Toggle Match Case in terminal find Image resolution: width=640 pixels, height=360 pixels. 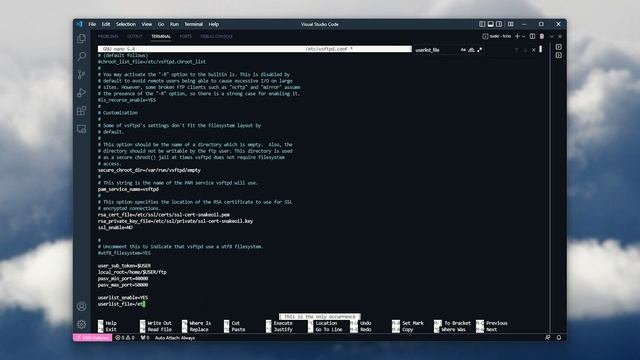click(463, 50)
